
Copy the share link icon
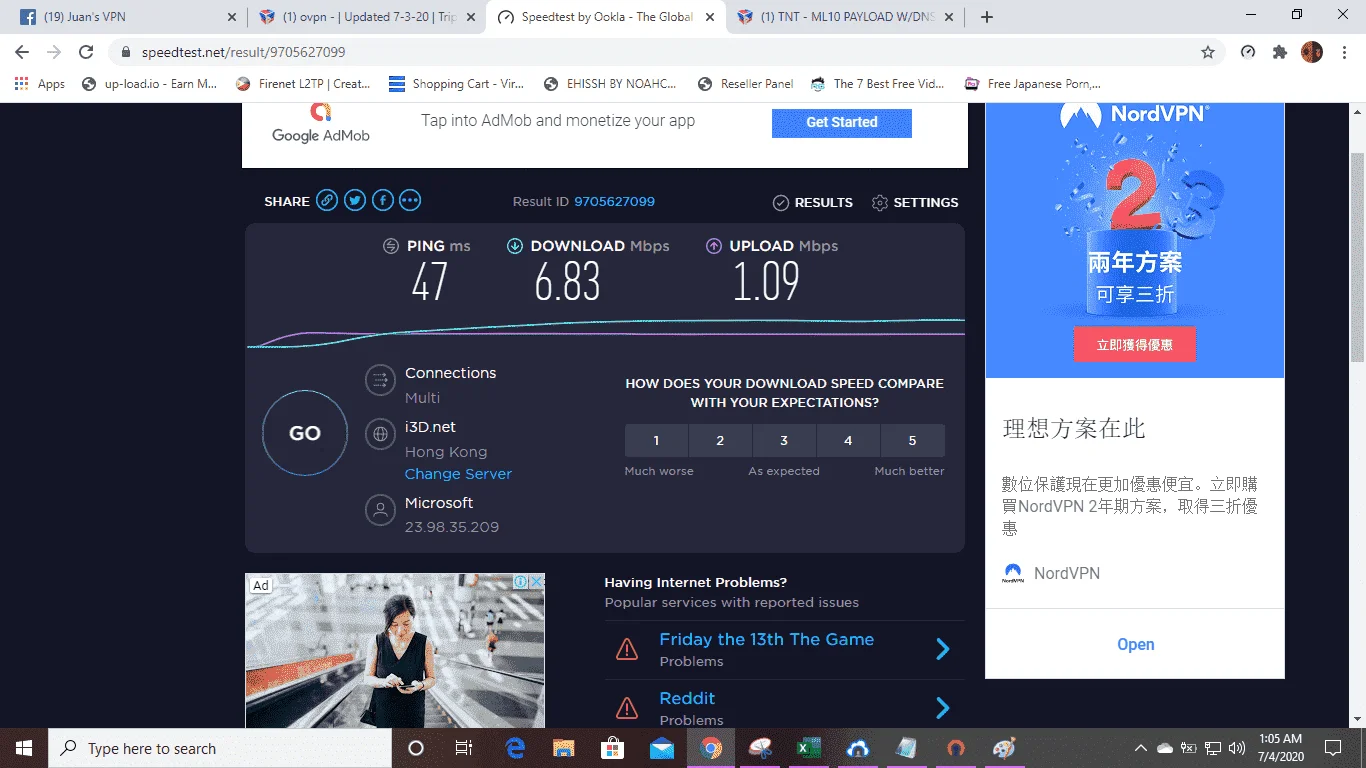tap(327, 201)
